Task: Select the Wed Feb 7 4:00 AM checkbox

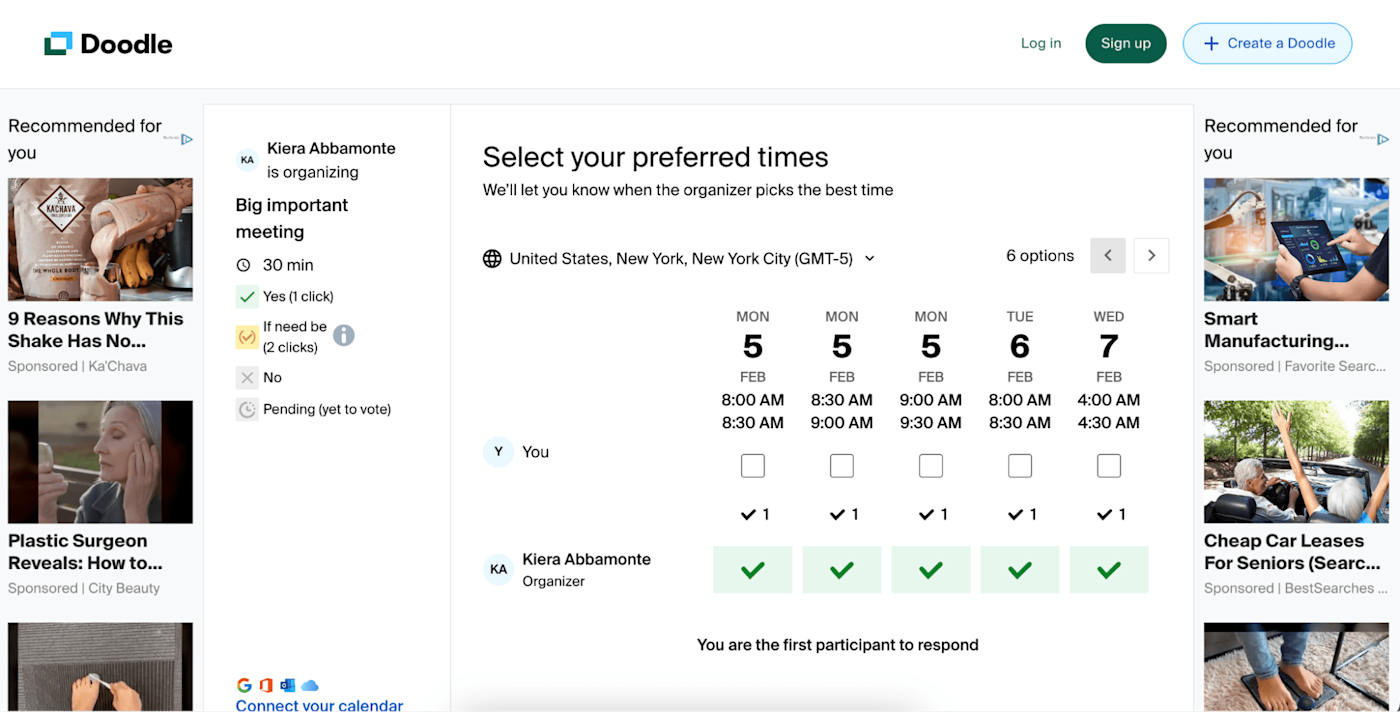Action: click(x=1109, y=466)
